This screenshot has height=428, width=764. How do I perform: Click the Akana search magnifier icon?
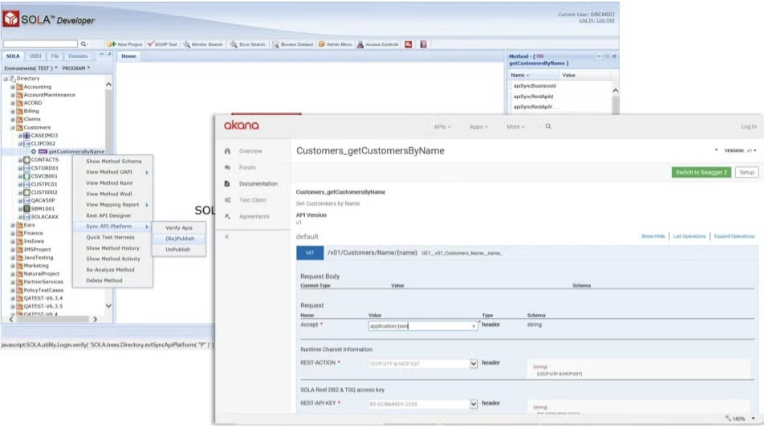pos(548,126)
